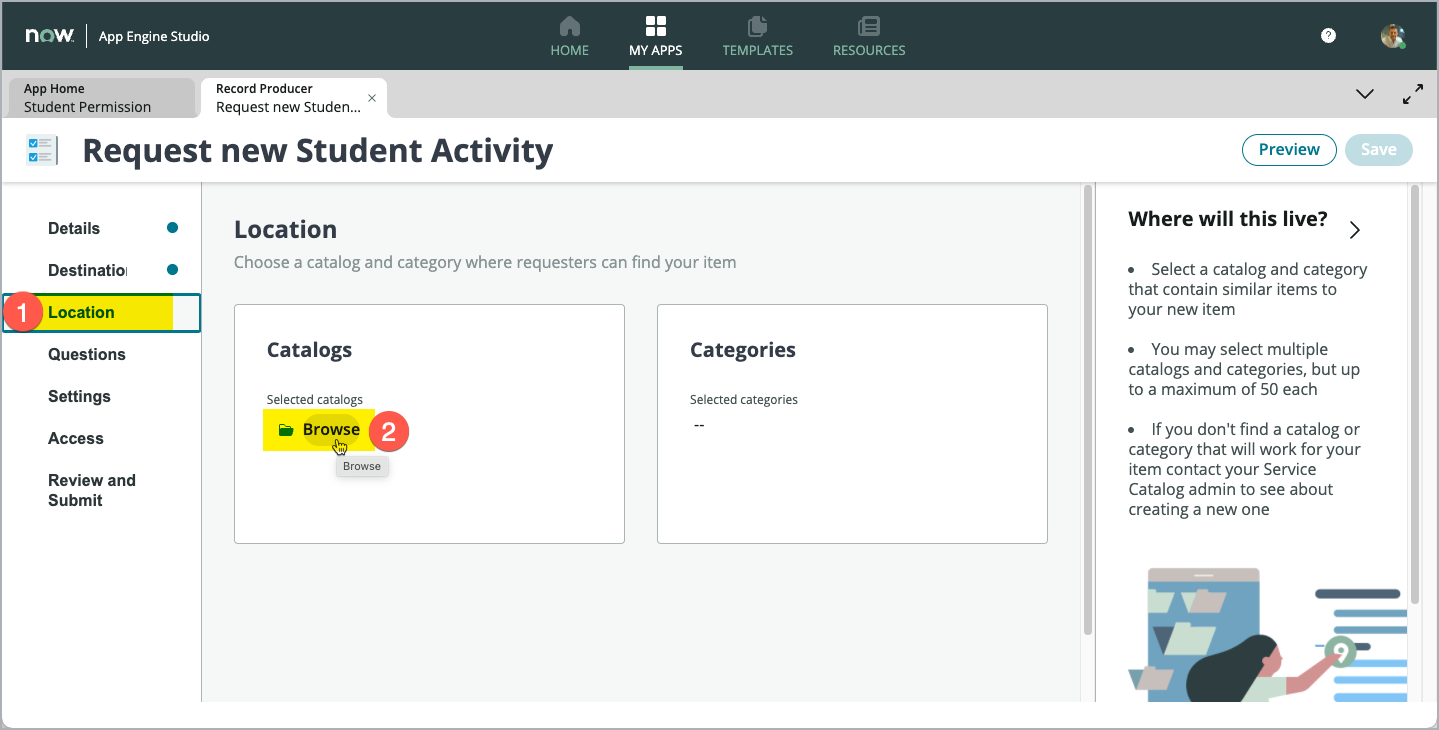
Task: Click the main content vertical scrollbar
Action: 1088,410
